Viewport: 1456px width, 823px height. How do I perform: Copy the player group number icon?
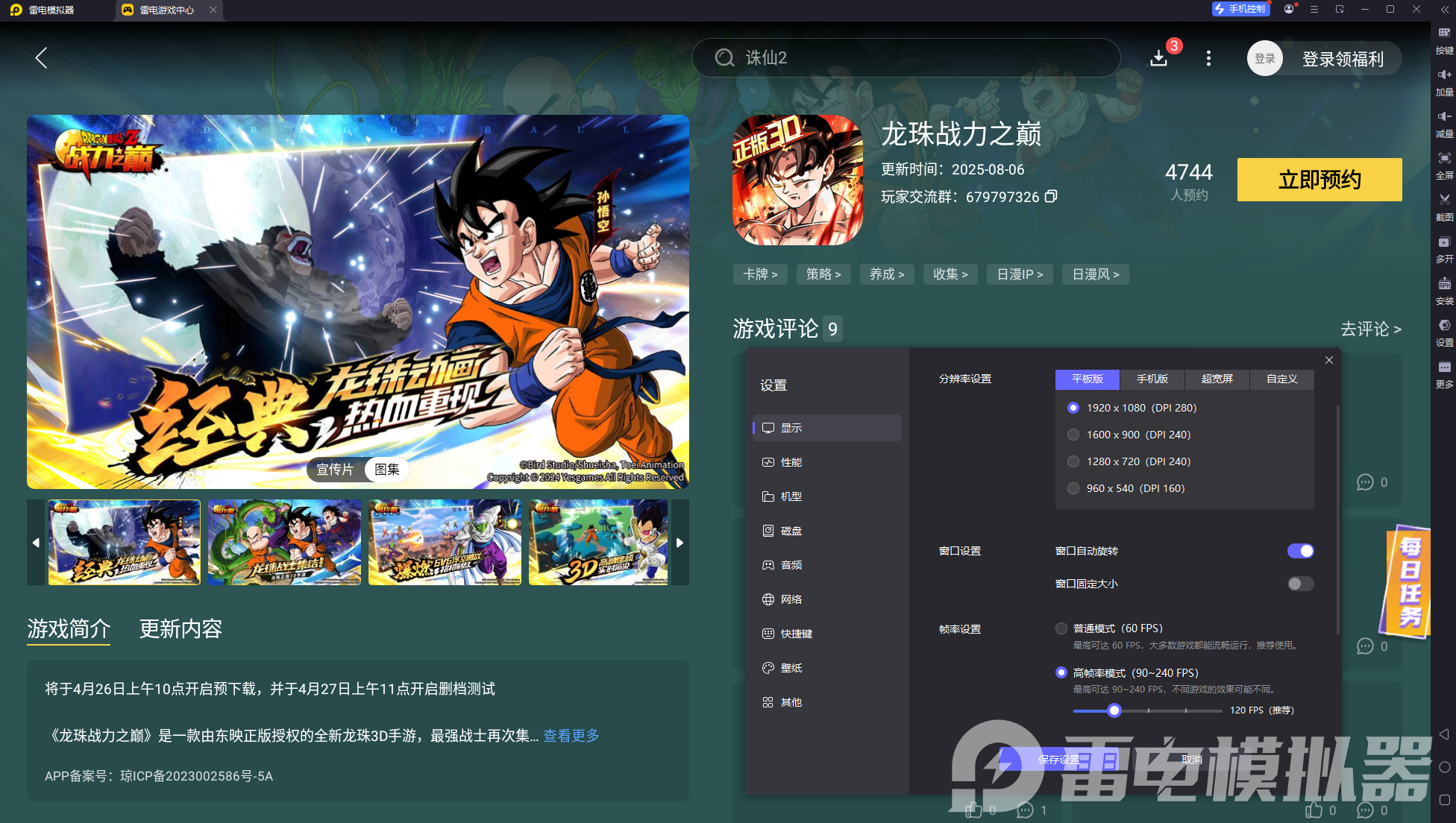pos(1051,197)
